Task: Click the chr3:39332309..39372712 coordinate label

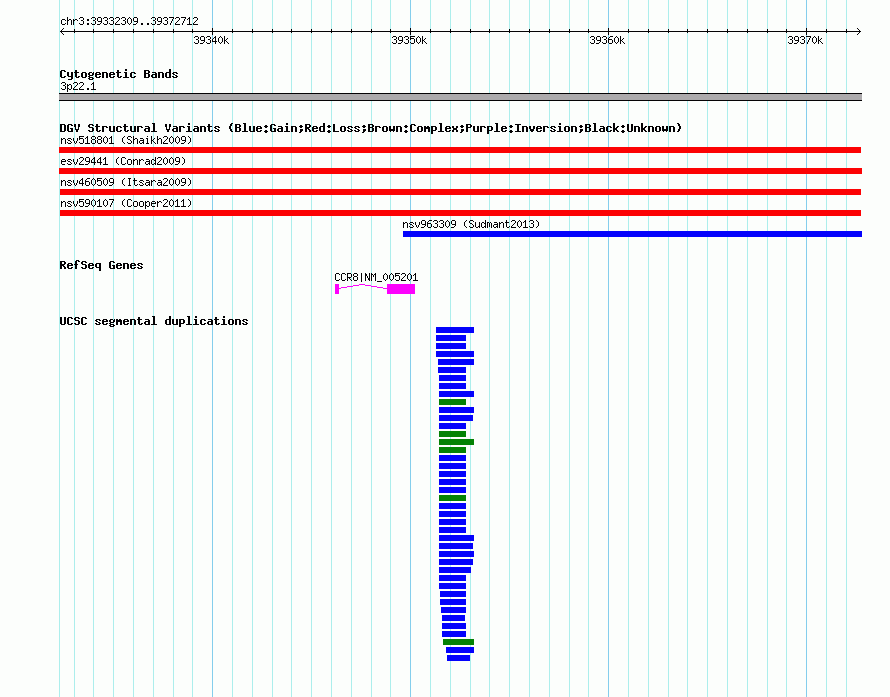Action: [x=129, y=21]
